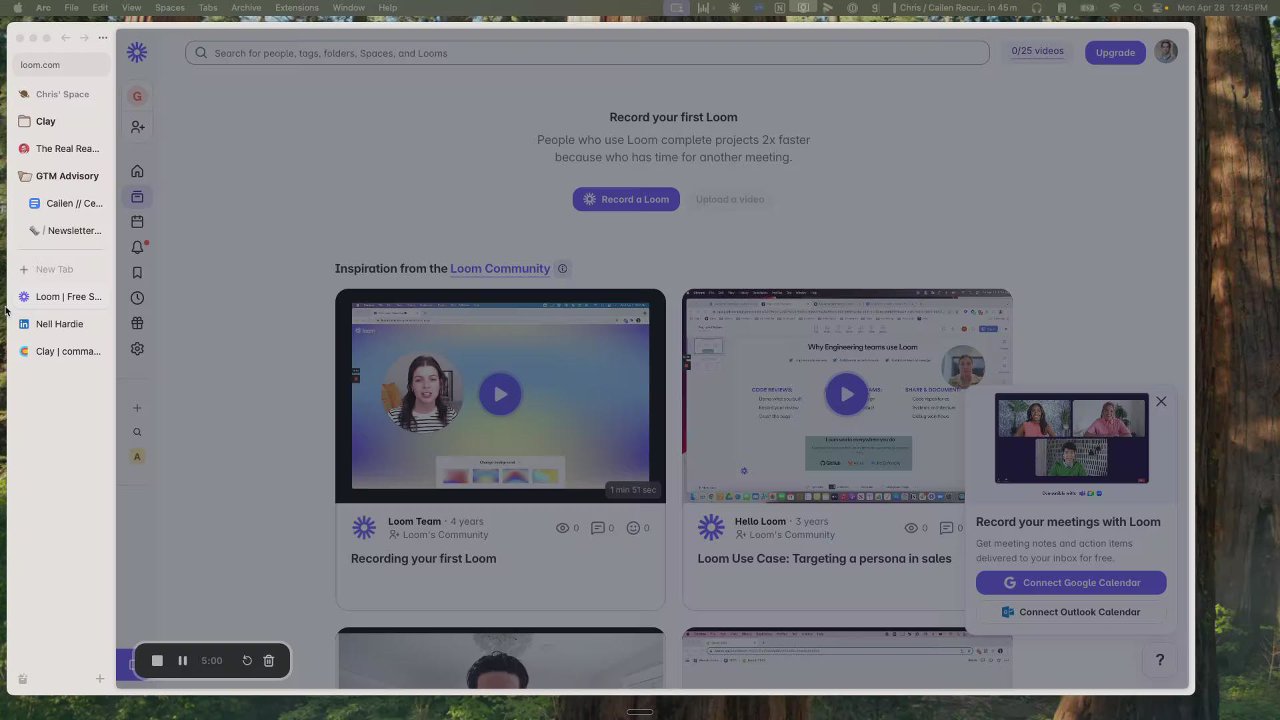This screenshot has width=1280, height=720.
Task: Open the user profile avatar menu
Action: pos(1166,52)
